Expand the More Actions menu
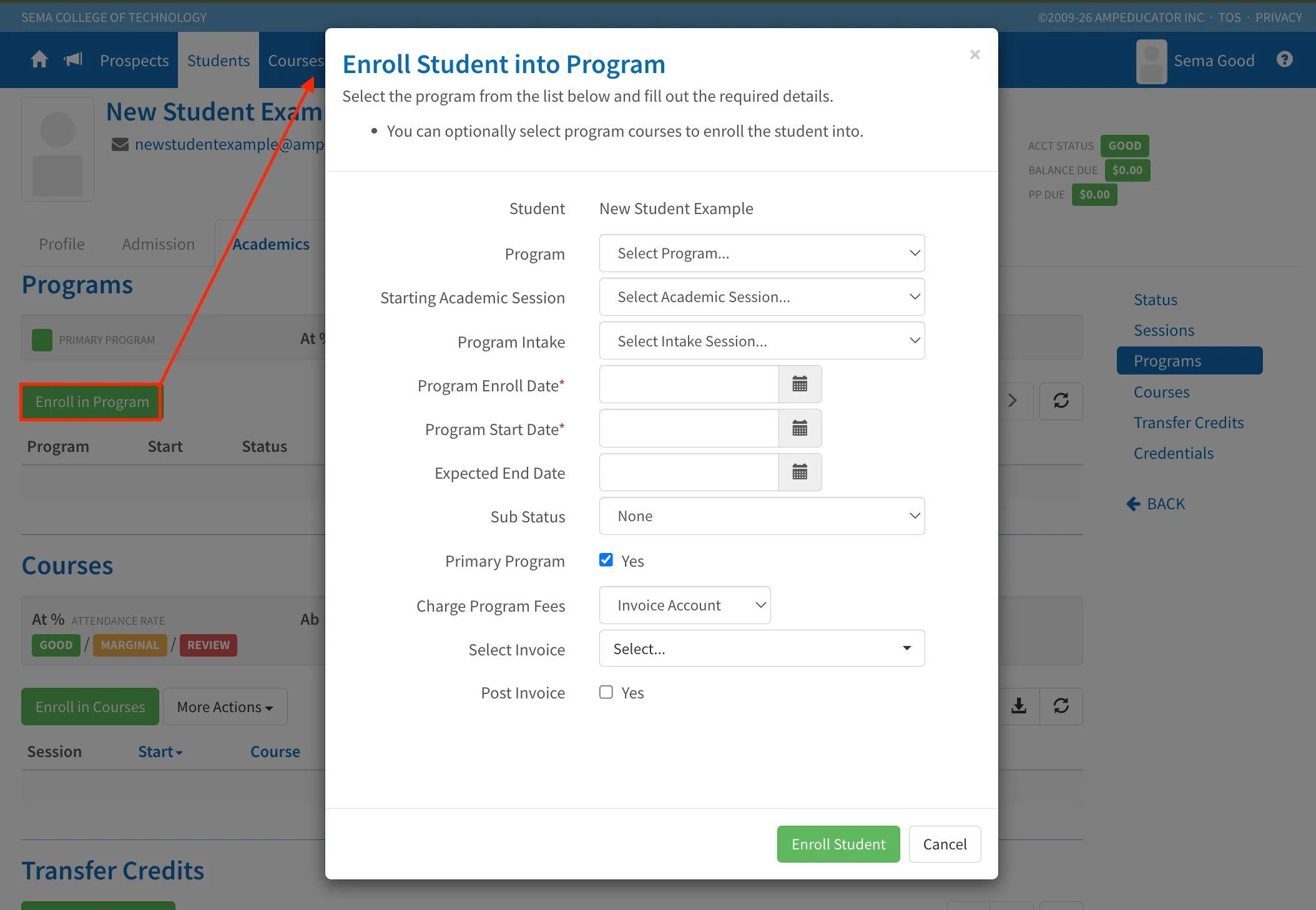Image resolution: width=1316 pixels, height=910 pixels. (225, 707)
